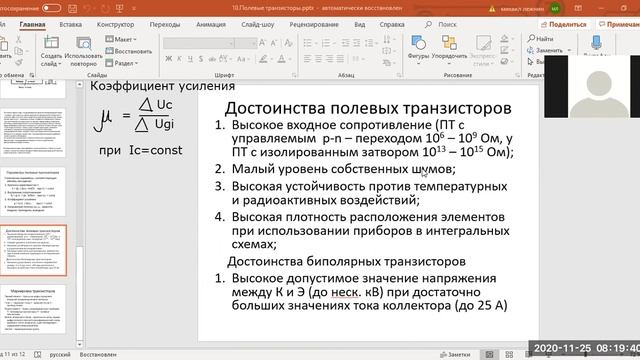Click the Cut (scissors) icon
Screen dimensions: 640x360
coord(18,40)
